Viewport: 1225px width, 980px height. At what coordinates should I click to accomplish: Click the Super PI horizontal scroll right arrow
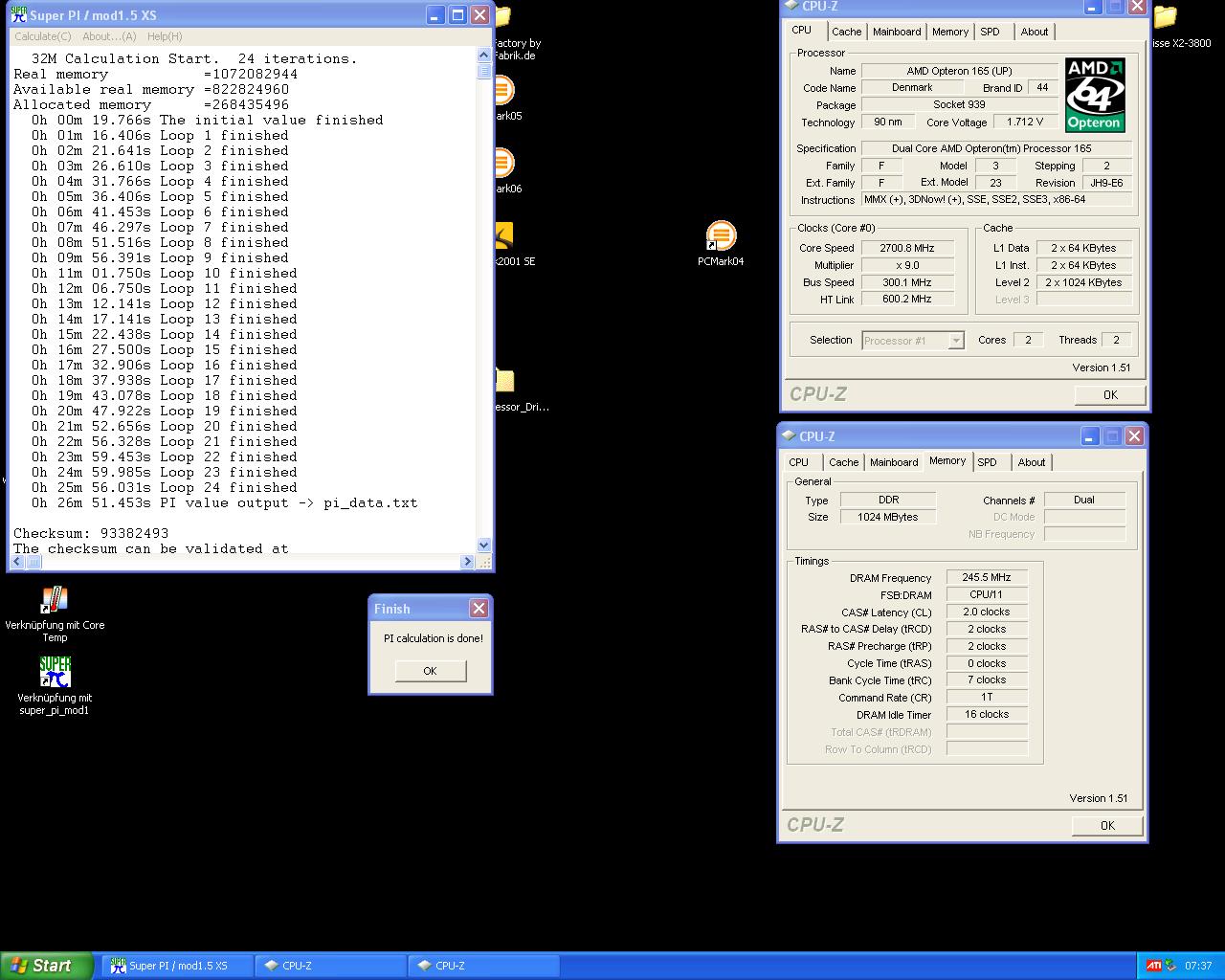tap(468, 562)
